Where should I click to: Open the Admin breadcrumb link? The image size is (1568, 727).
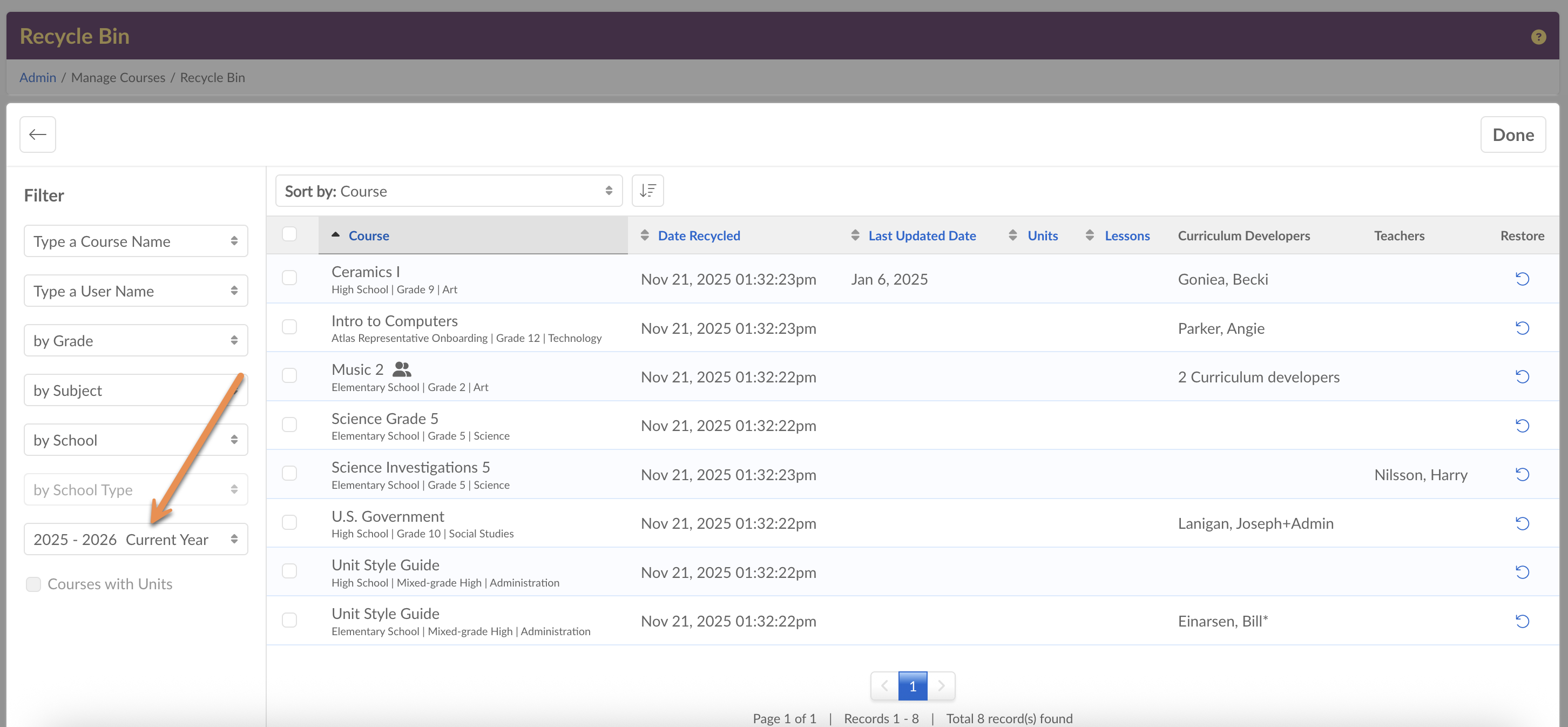[38, 77]
